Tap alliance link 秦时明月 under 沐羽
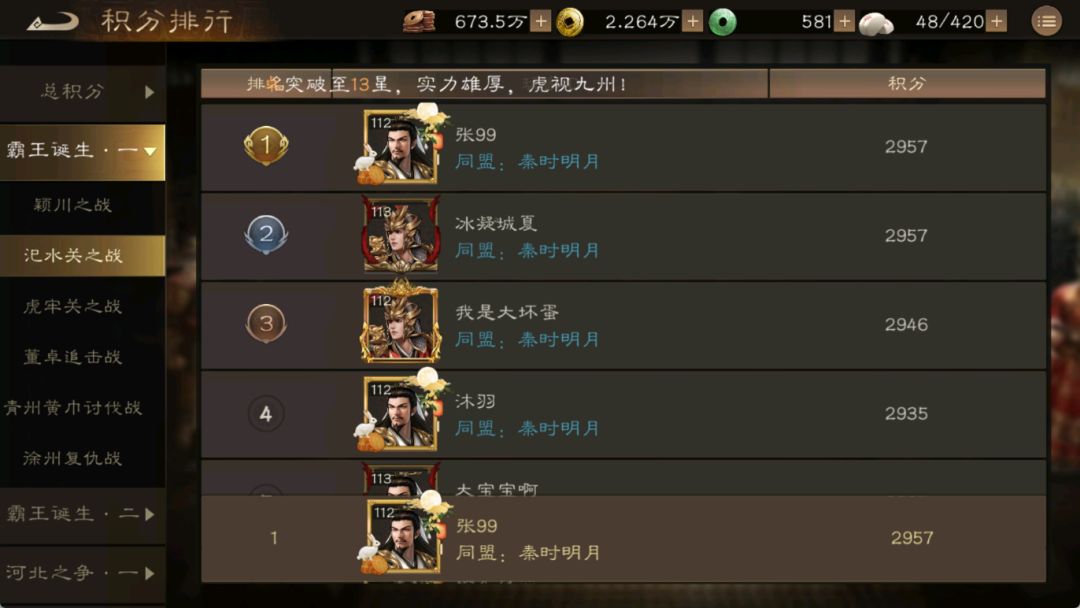The image size is (1080, 608). [559, 428]
